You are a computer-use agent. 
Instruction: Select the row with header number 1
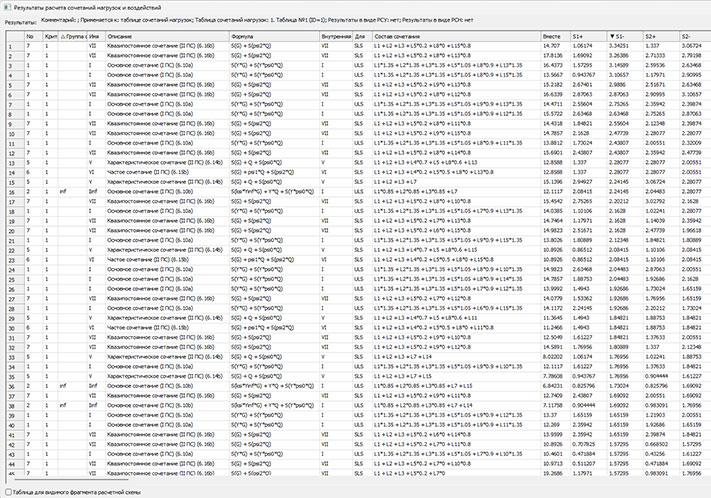click(x=10, y=46)
